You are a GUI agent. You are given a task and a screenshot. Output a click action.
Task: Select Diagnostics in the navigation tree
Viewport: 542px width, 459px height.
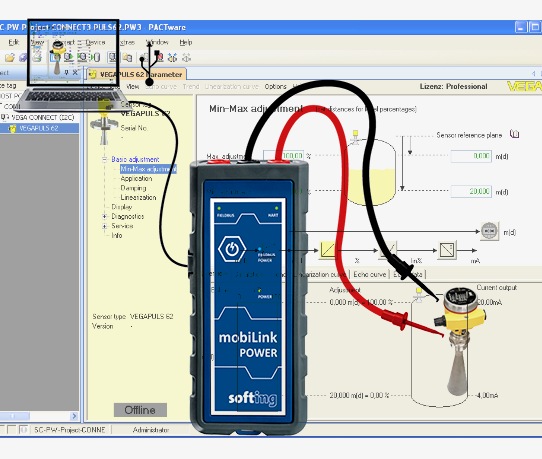click(x=128, y=216)
